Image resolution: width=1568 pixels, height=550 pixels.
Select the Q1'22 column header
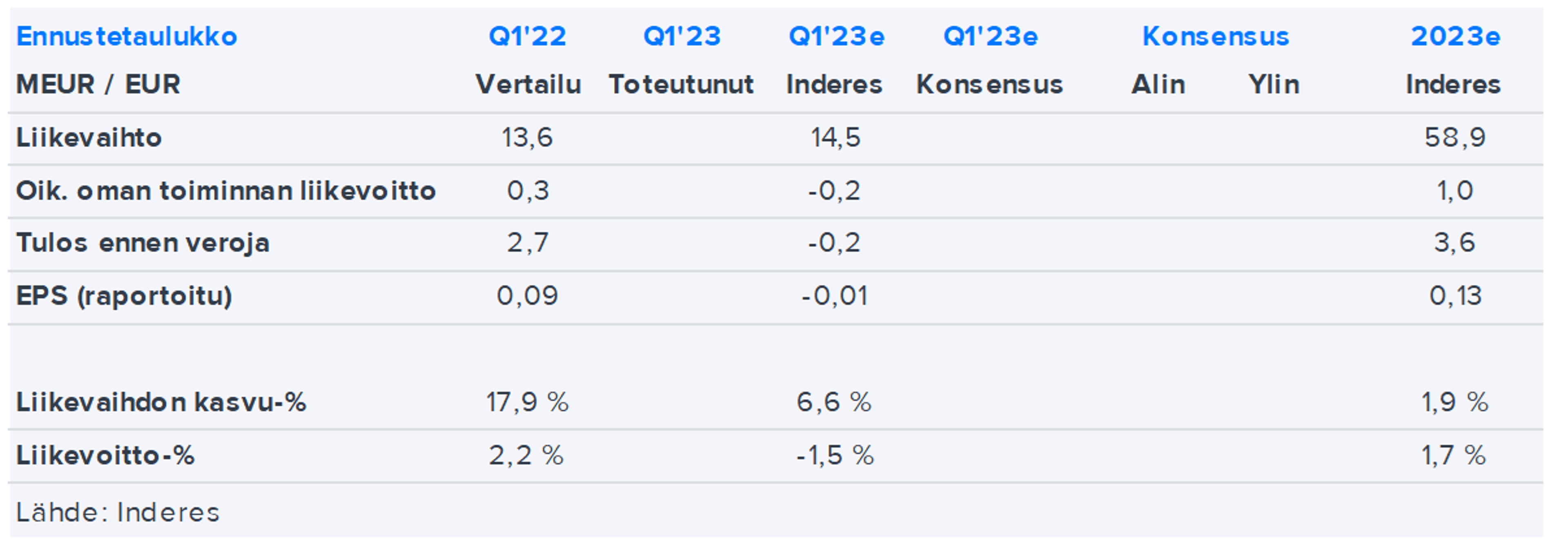527,36
